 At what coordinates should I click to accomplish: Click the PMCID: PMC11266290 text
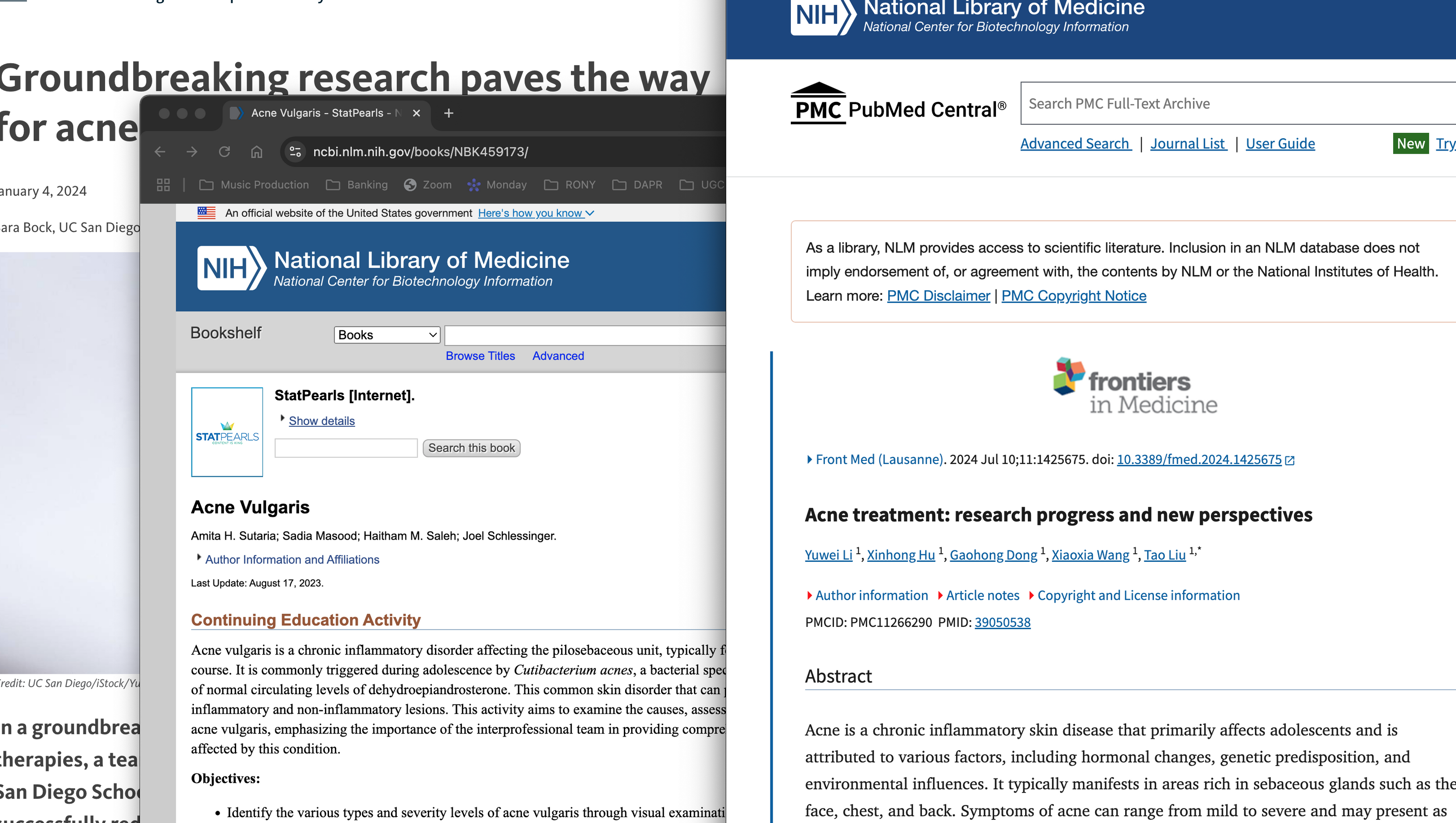pos(868,622)
